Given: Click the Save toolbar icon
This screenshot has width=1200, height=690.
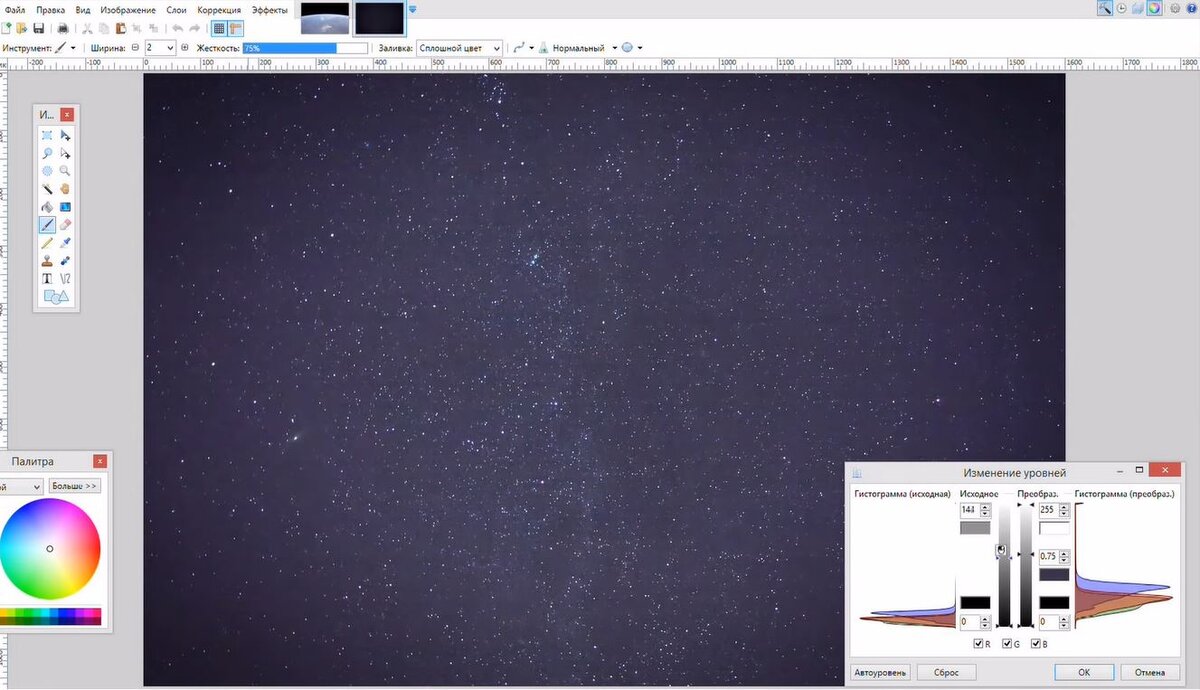Looking at the screenshot, I should [39, 28].
